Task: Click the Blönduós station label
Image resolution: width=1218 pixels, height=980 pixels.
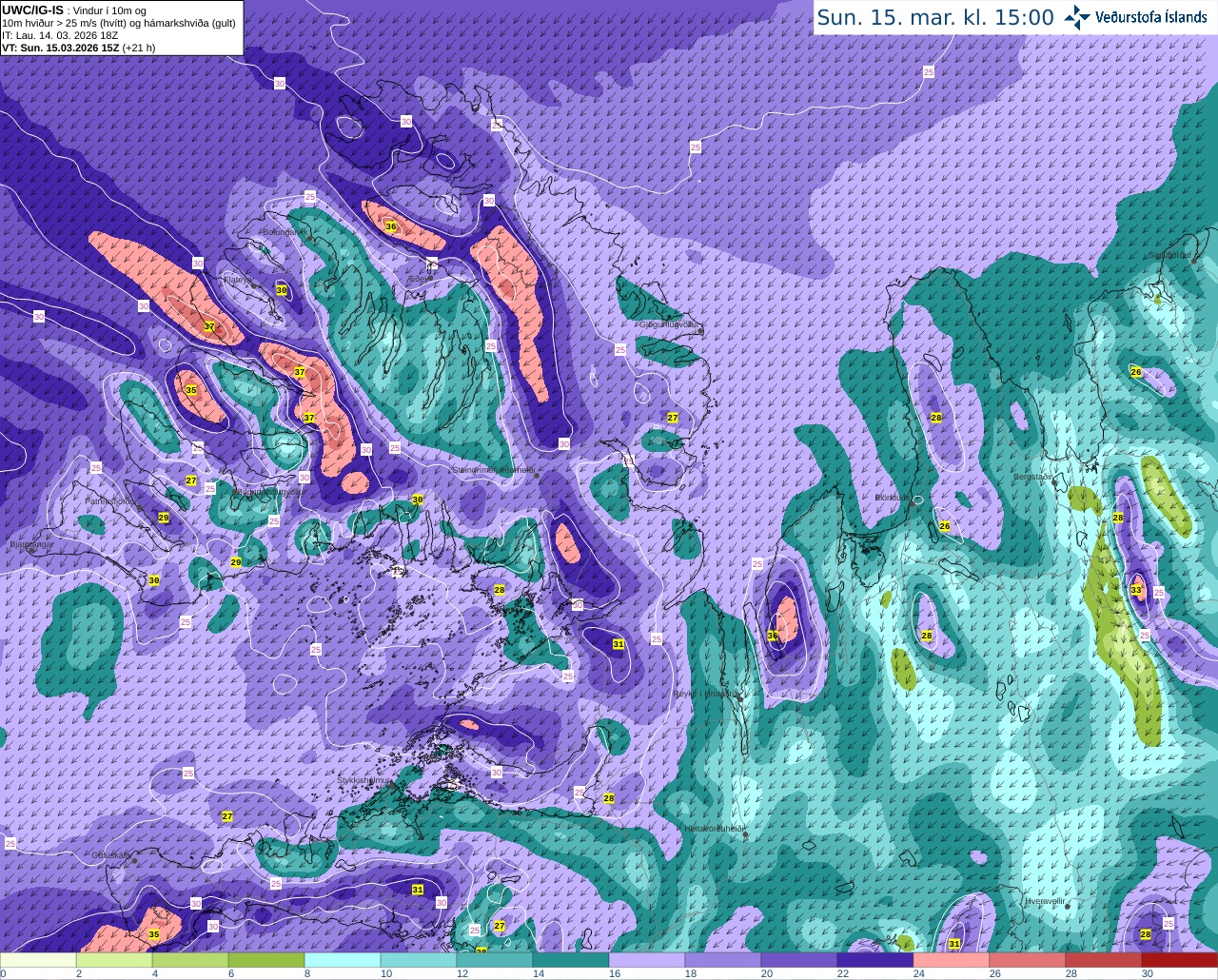Action: pos(894,498)
